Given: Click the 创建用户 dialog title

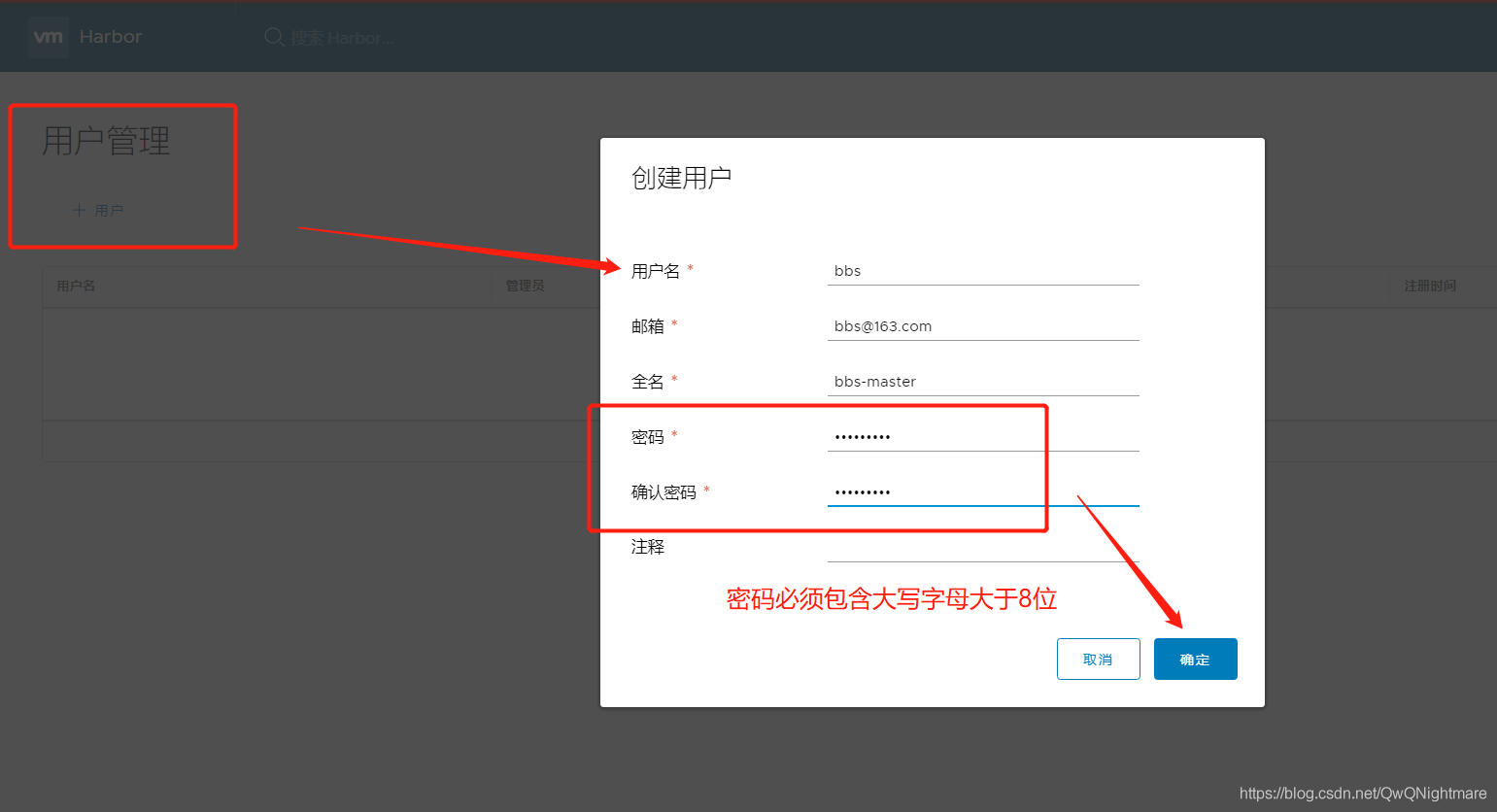Looking at the screenshot, I should tap(681, 178).
